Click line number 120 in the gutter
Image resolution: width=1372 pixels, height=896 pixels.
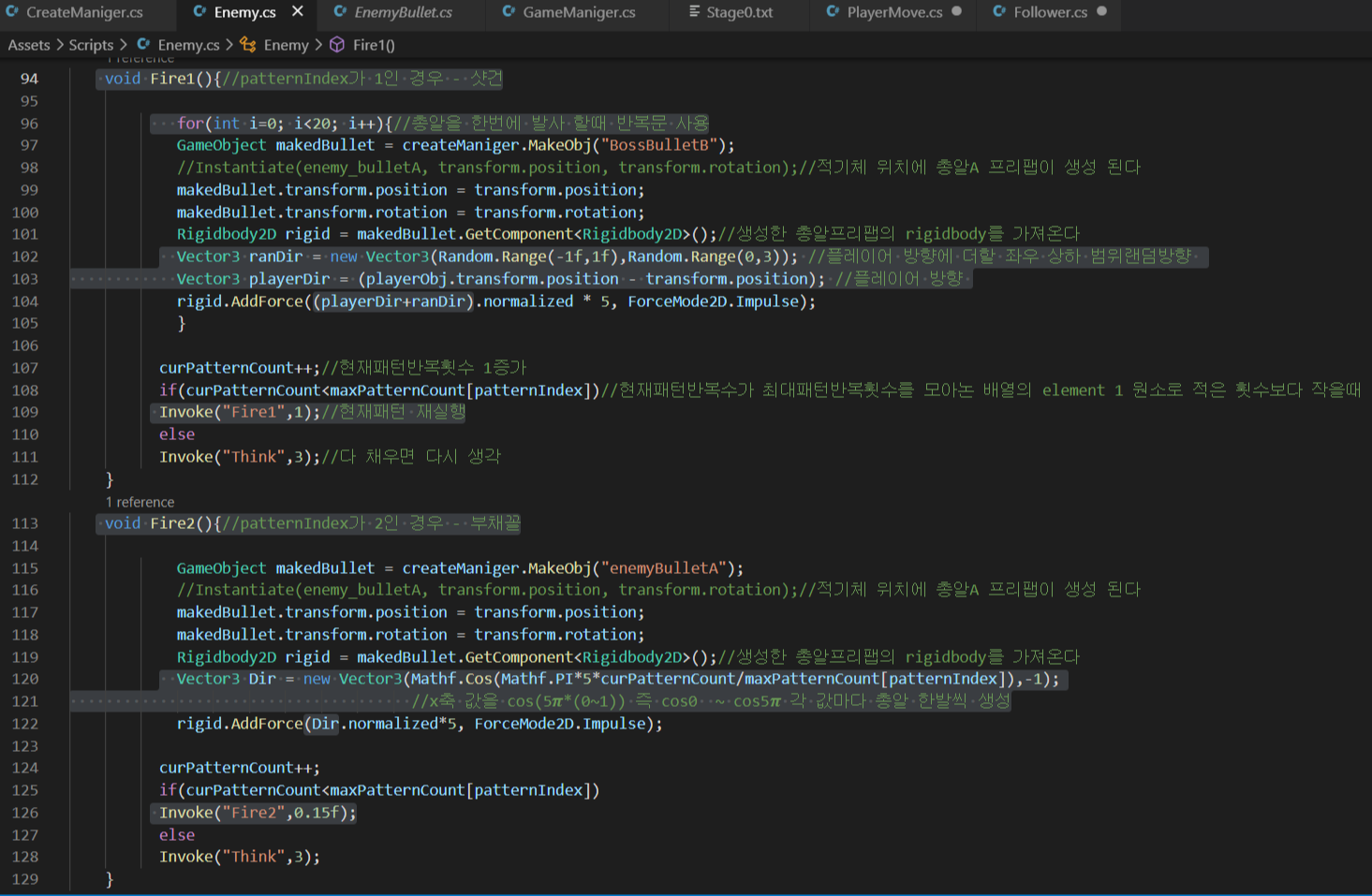click(25, 679)
